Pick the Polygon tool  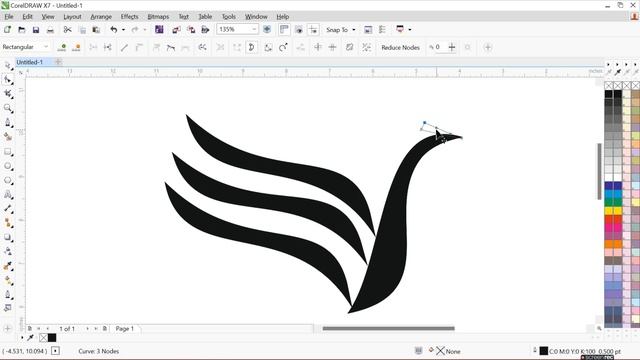click(x=8, y=180)
